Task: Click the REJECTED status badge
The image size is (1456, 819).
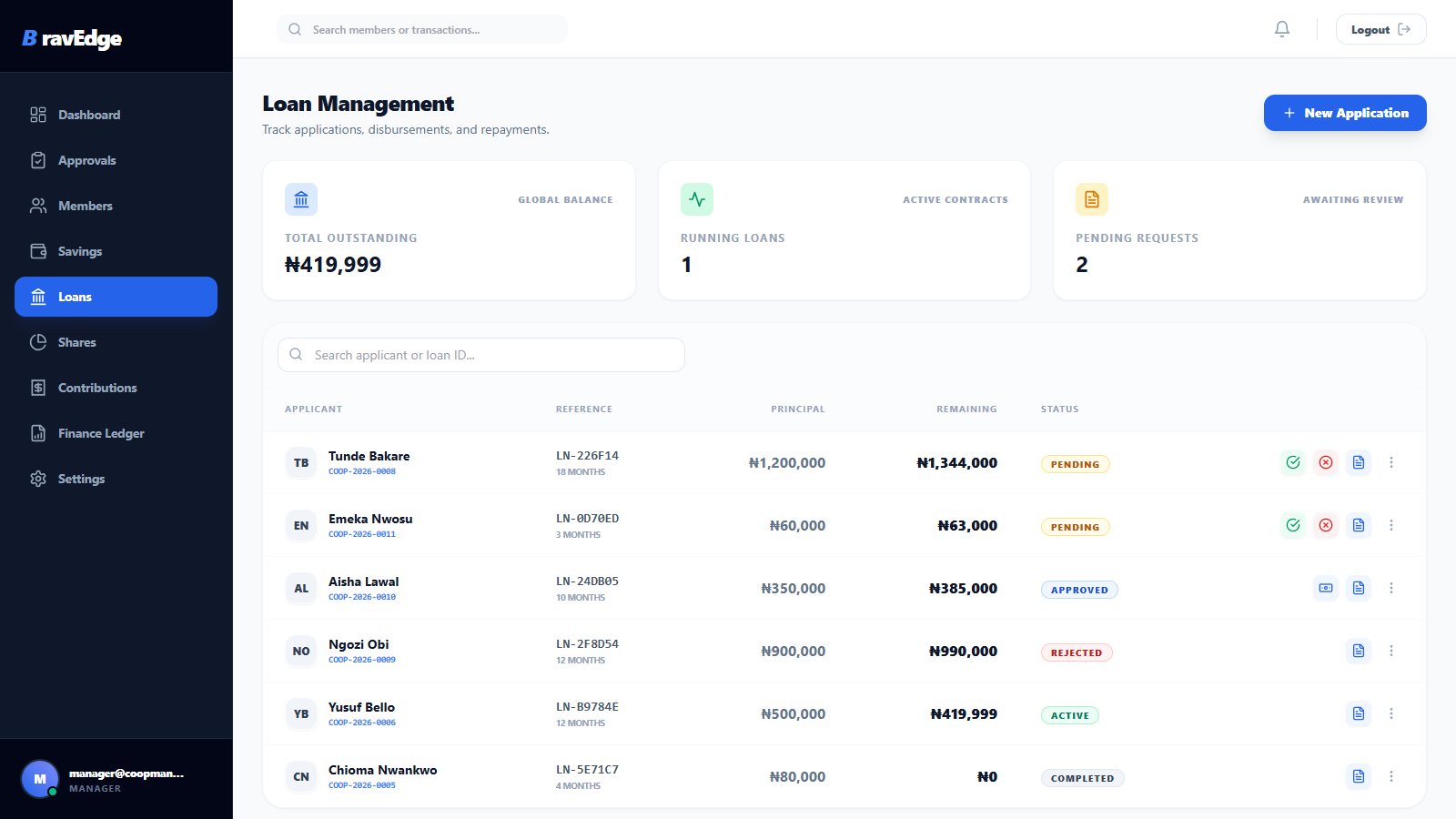Action: click(x=1077, y=652)
